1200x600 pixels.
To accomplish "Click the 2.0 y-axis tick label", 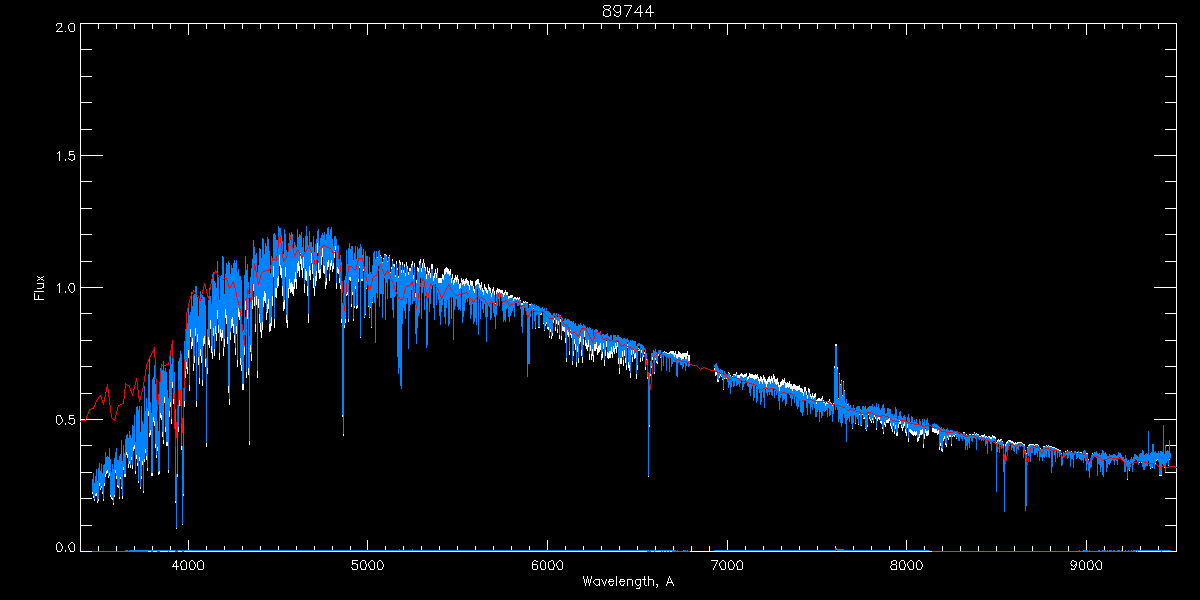I will [64, 28].
